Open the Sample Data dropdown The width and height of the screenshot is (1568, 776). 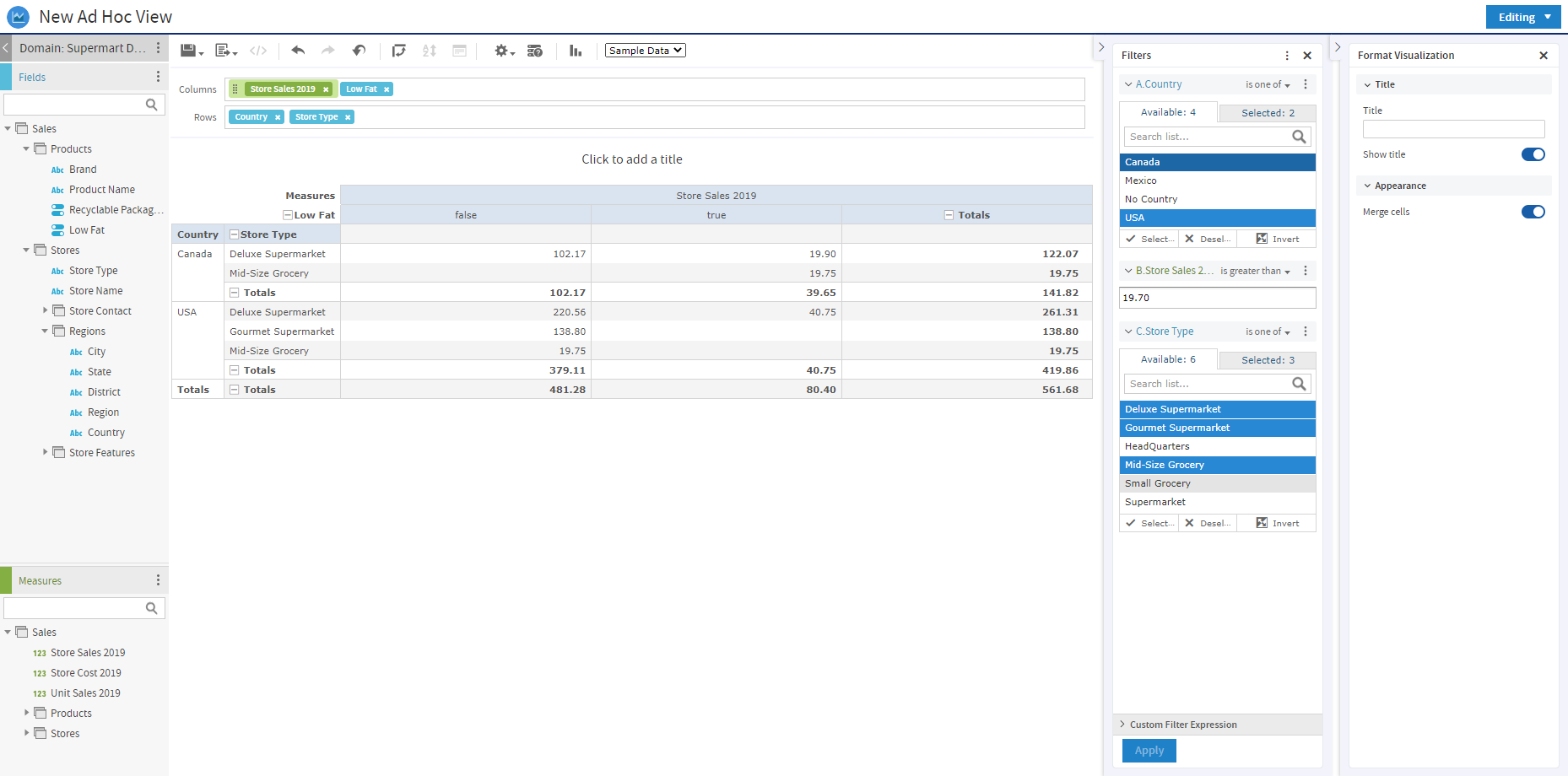point(646,51)
